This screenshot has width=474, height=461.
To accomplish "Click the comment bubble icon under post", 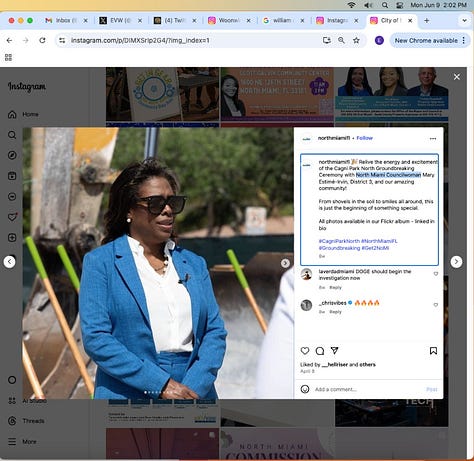I will pos(320,351).
